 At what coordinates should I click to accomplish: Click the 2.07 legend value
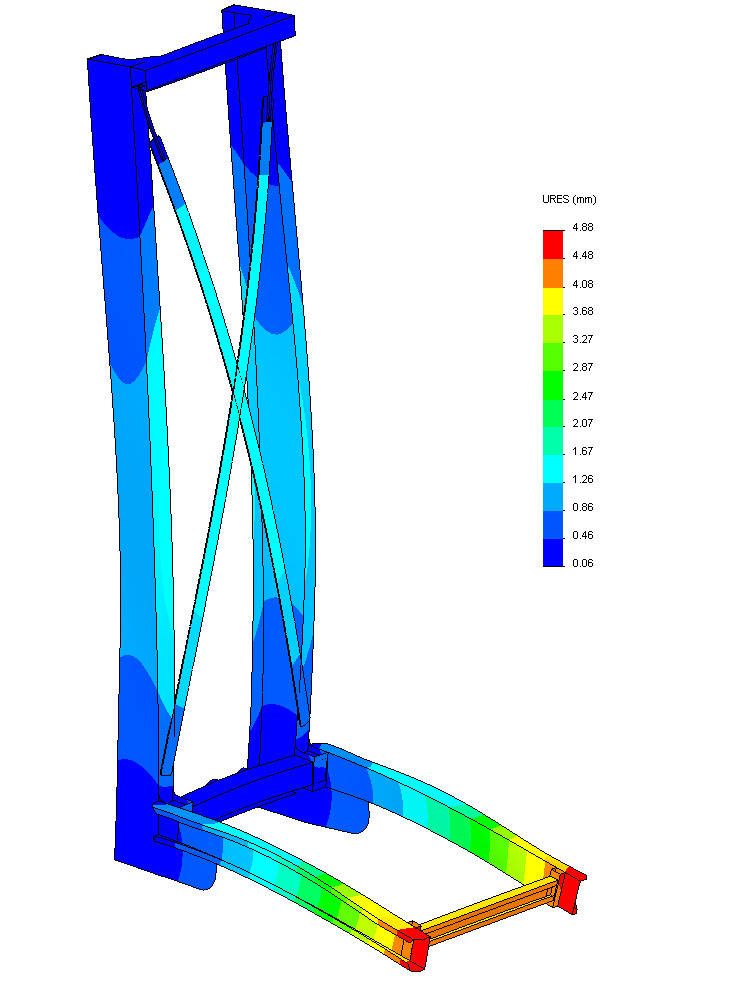(582, 424)
